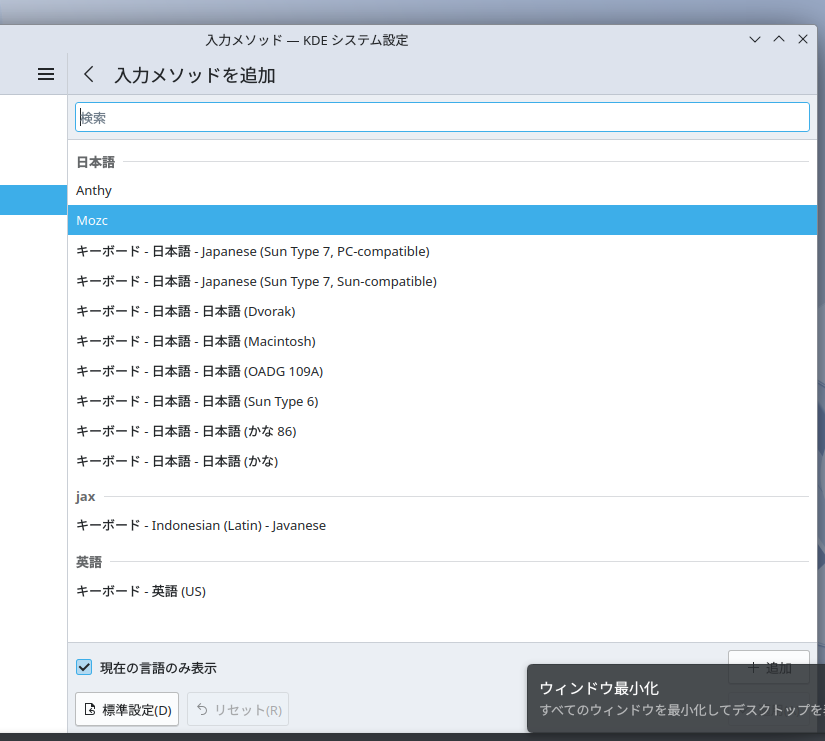Click the search input field

tap(442, 117)
